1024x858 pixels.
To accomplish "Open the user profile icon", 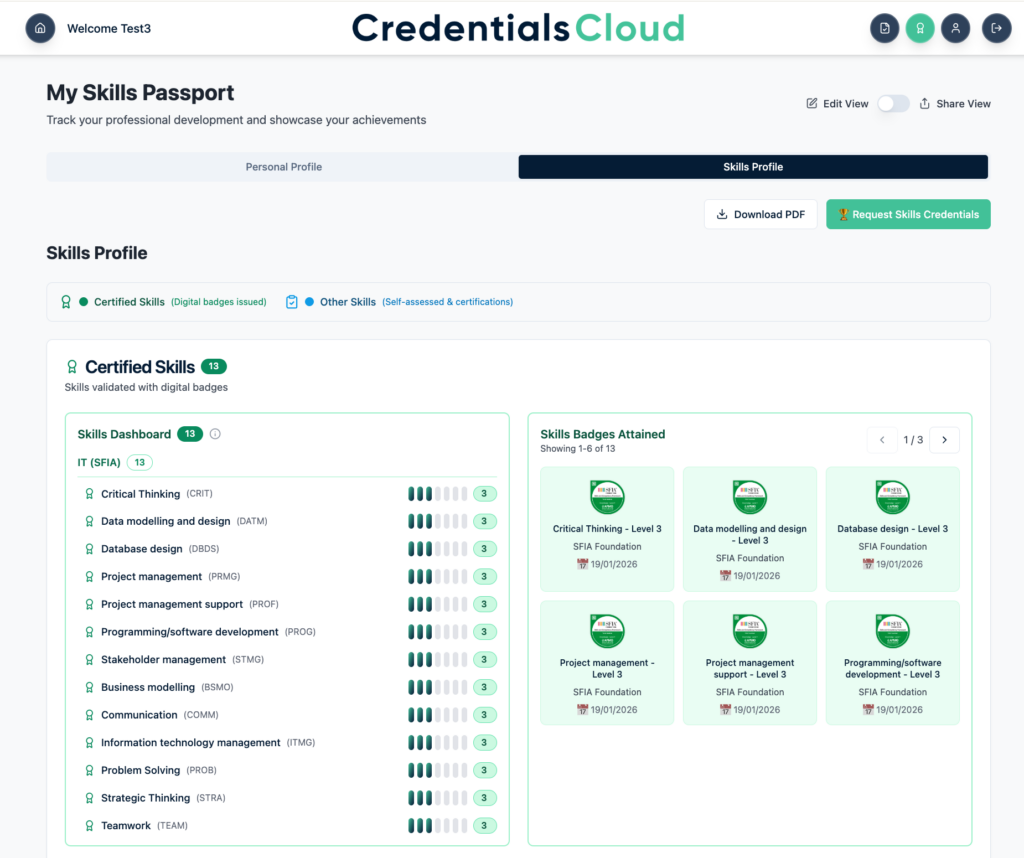I will click(955, 28).
